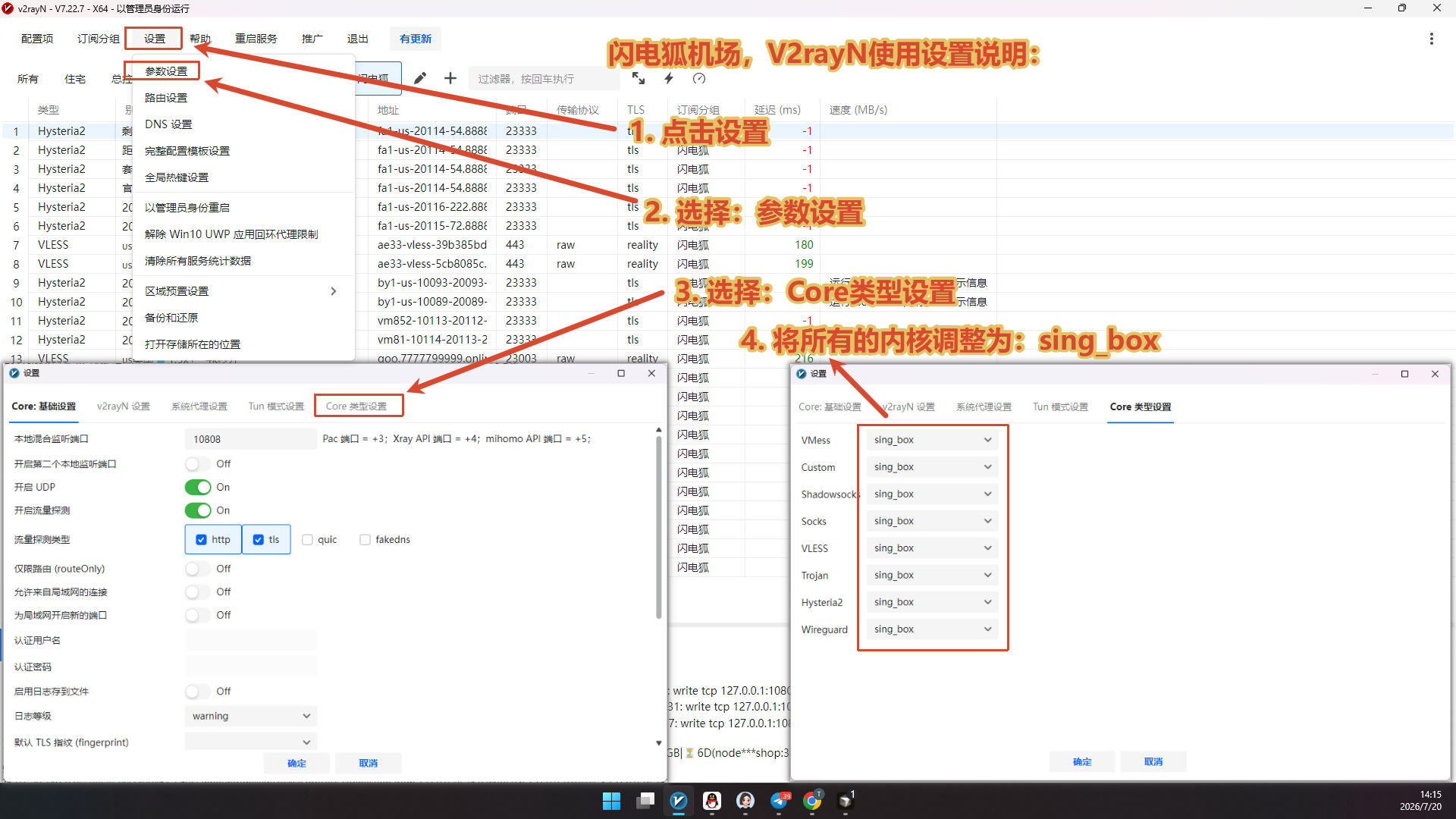Switch to Core 类型设置 tab in left dialog

coord(356,406)
